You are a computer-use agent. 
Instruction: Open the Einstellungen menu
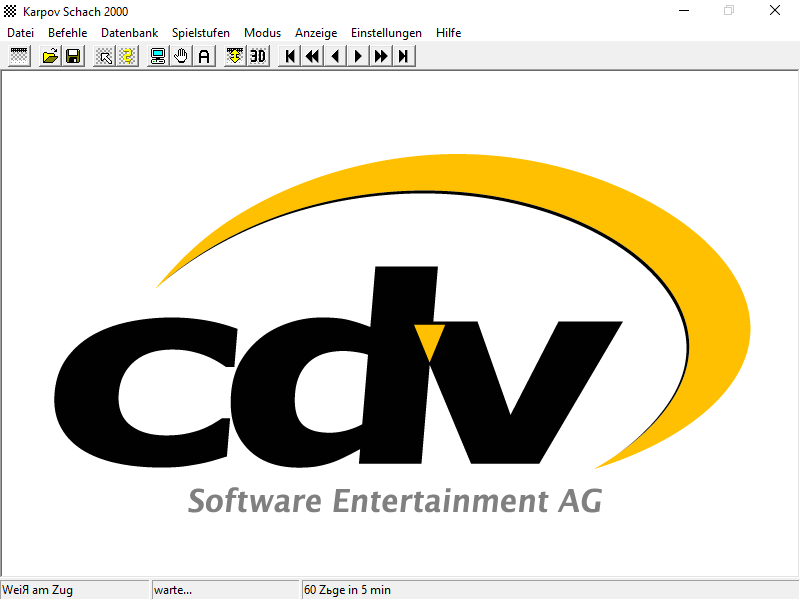pyautogui.click(x=386, y=33)
